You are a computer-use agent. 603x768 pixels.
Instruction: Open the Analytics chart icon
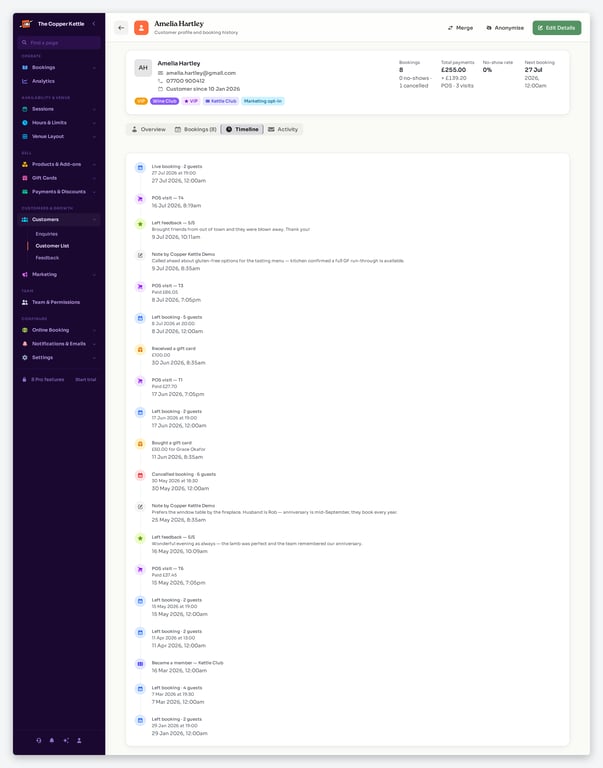click(25, 81)
